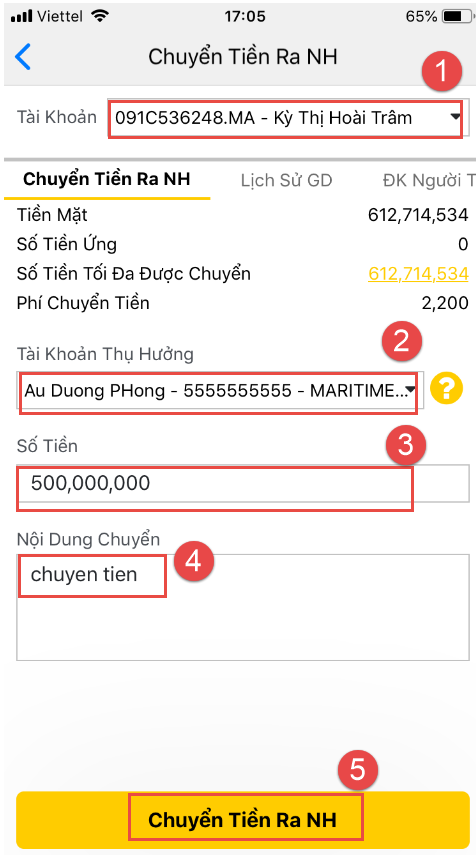
Task: Focus the Số Tiền amount field
Action: [x=243, y=483]
